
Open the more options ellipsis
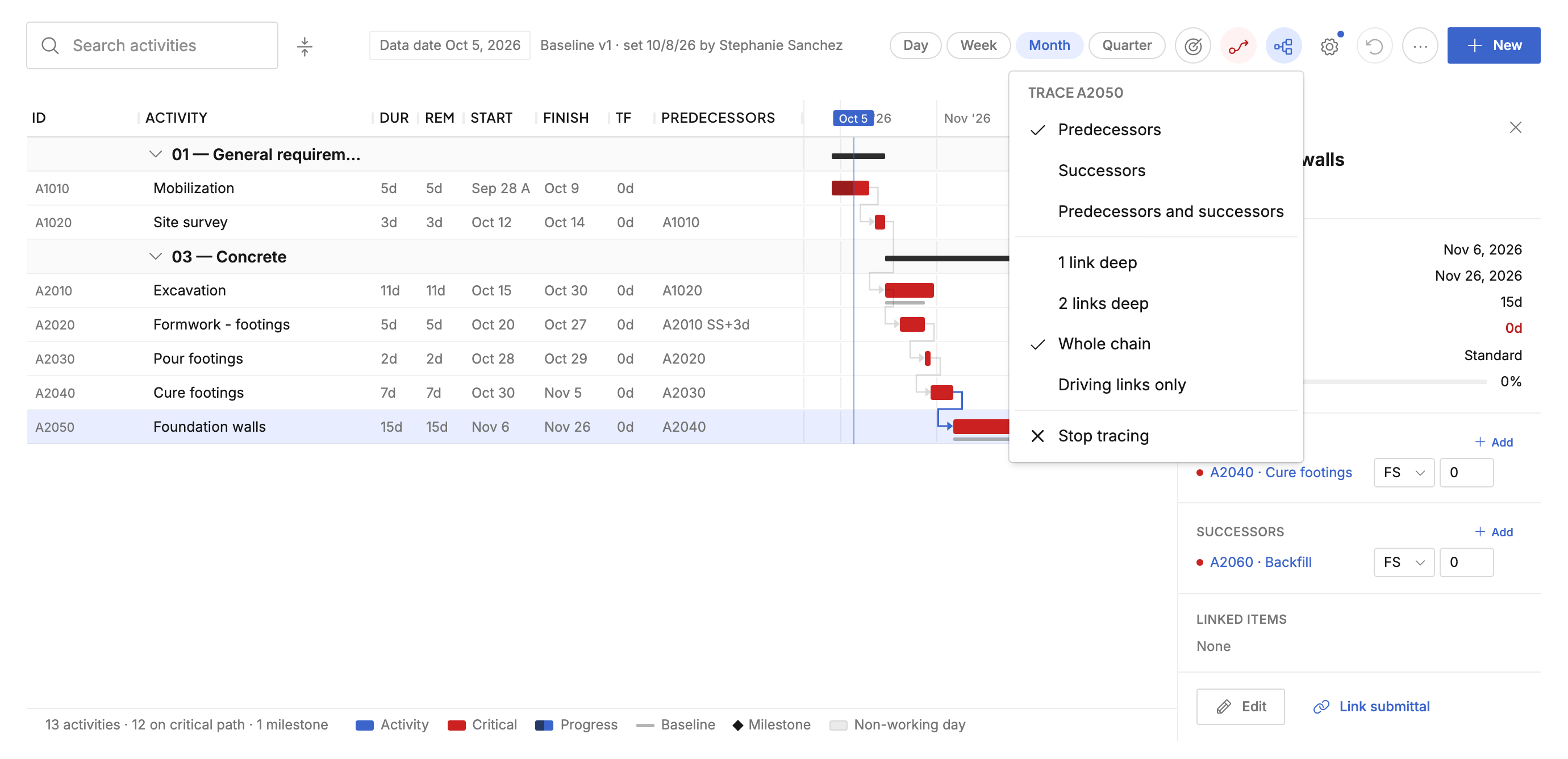click(1420, 45)
